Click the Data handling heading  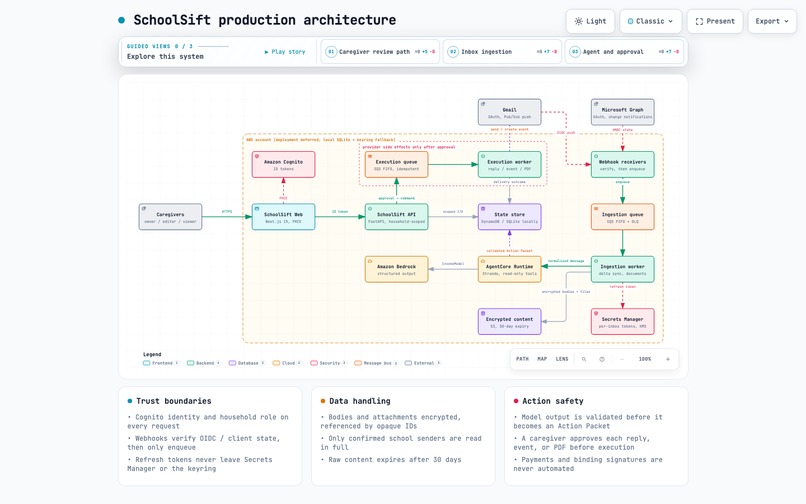(x=360, y=401)
